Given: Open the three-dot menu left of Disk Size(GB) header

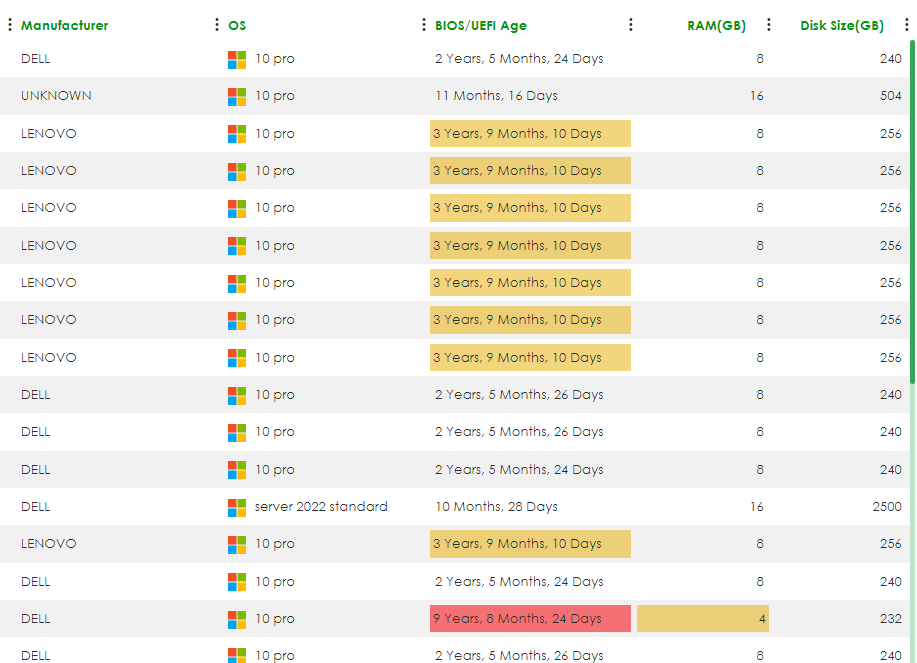Looking at the screenshot, I should click(768, 25).
